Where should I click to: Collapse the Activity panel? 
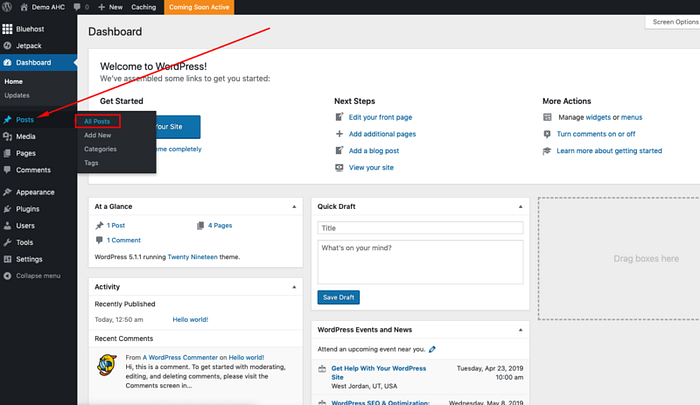294,287
